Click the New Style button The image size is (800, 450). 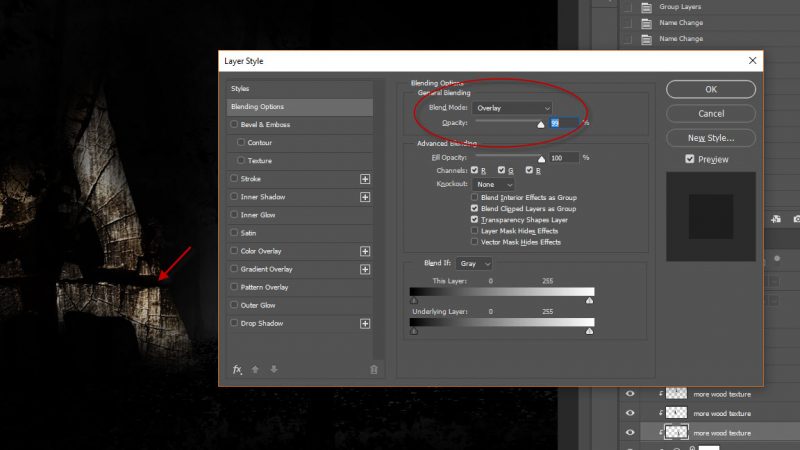[x=710, y=138]
